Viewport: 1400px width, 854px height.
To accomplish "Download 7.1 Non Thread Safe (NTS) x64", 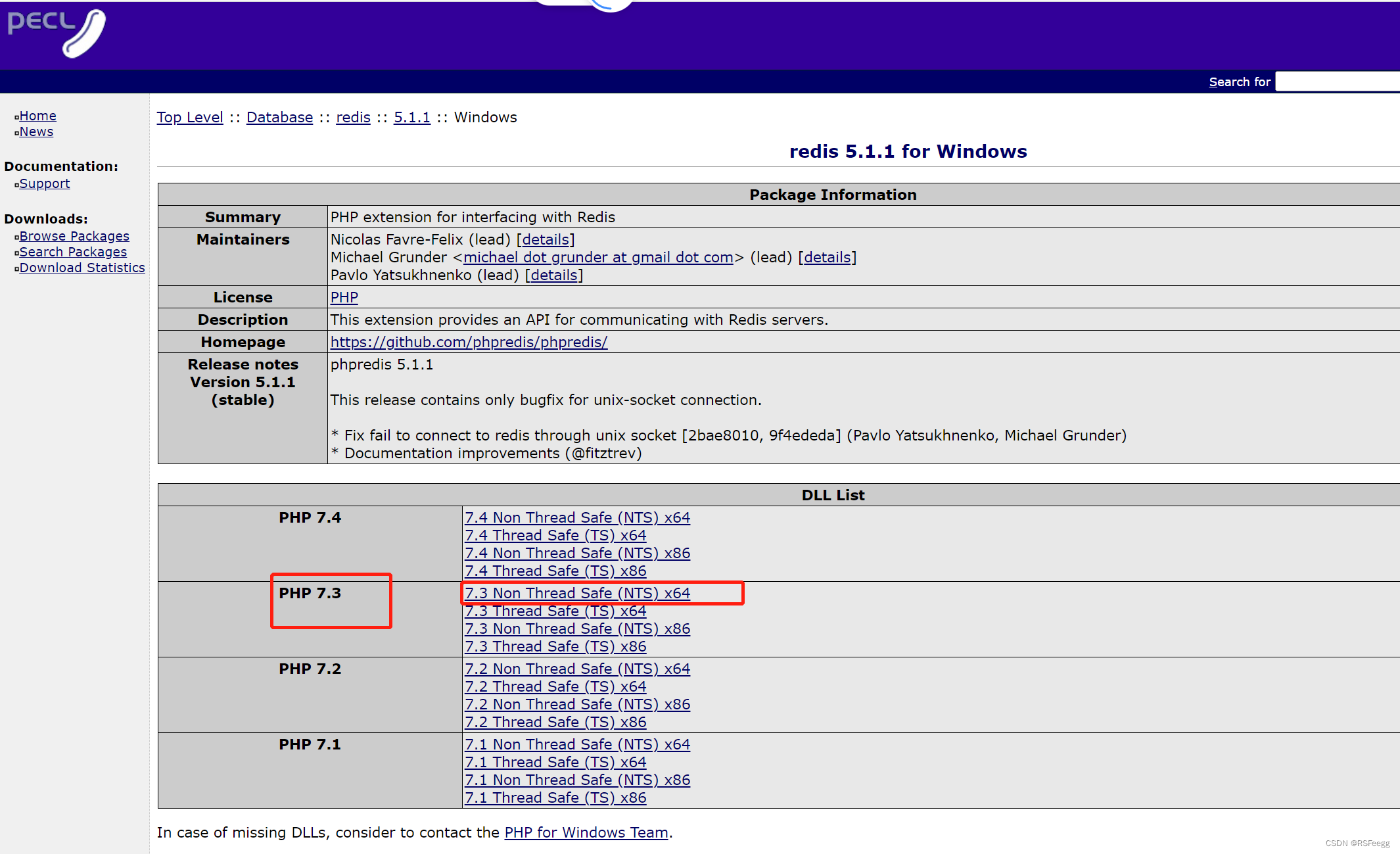I will pos(578,744).
